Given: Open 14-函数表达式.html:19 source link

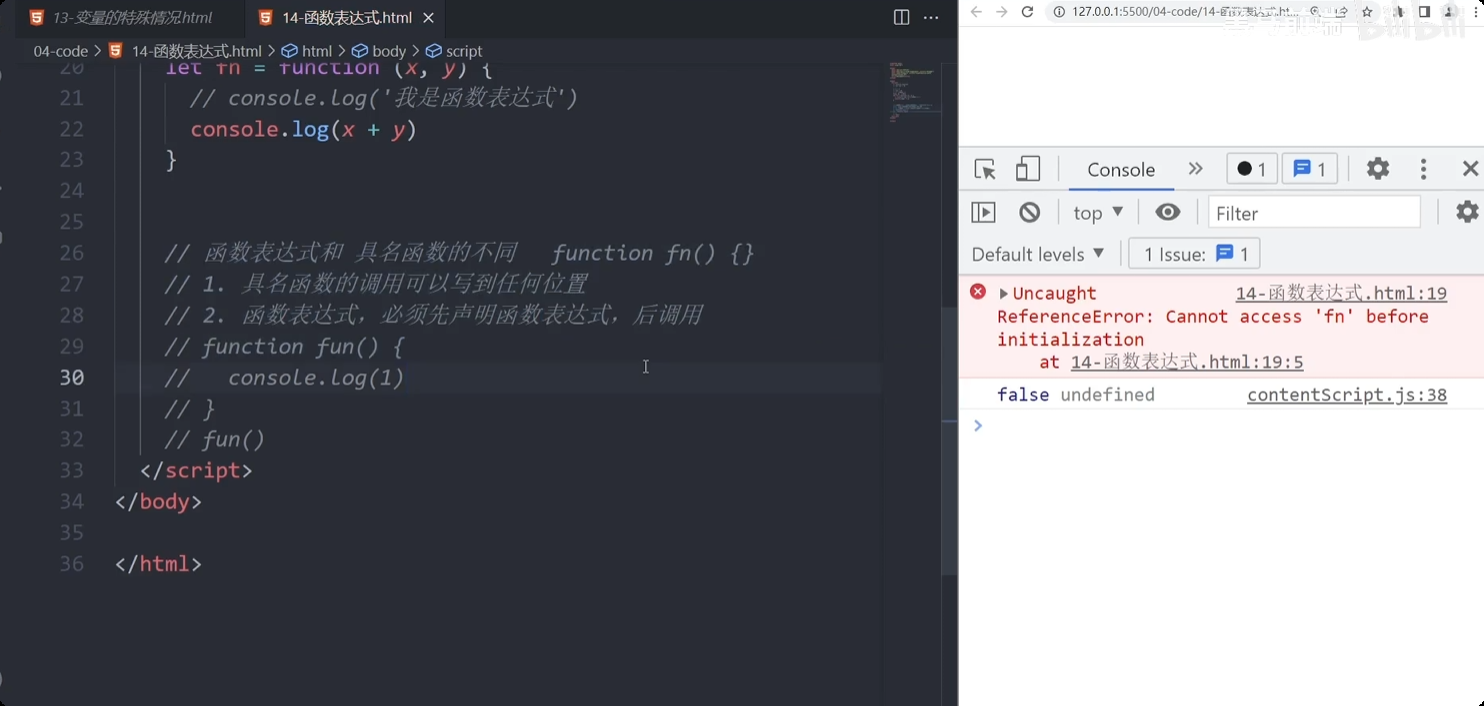Looking at the screenshot, I should (1341, 293).
